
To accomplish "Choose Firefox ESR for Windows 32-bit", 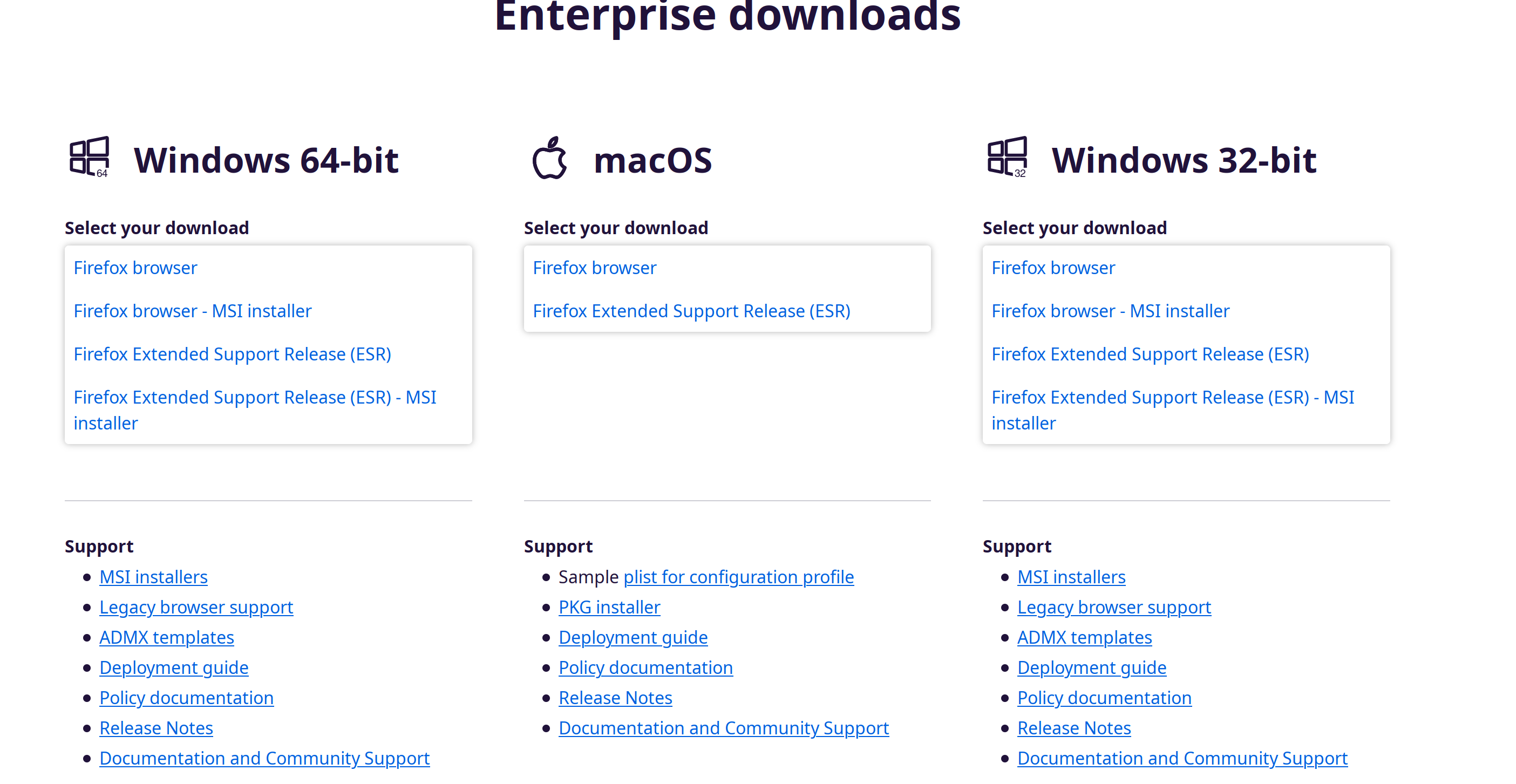I will click(x=1150, y=354).
